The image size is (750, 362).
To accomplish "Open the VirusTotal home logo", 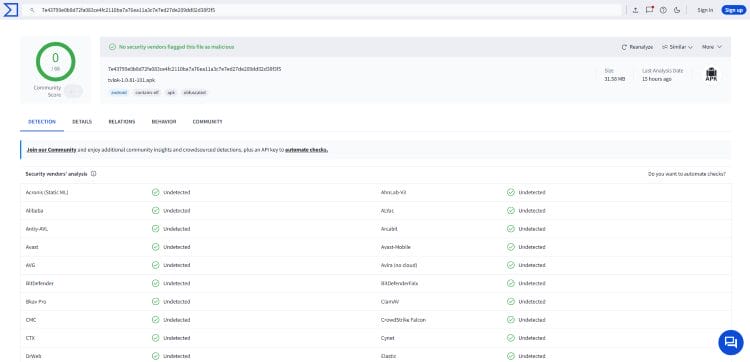I will (x=11, y=10).
